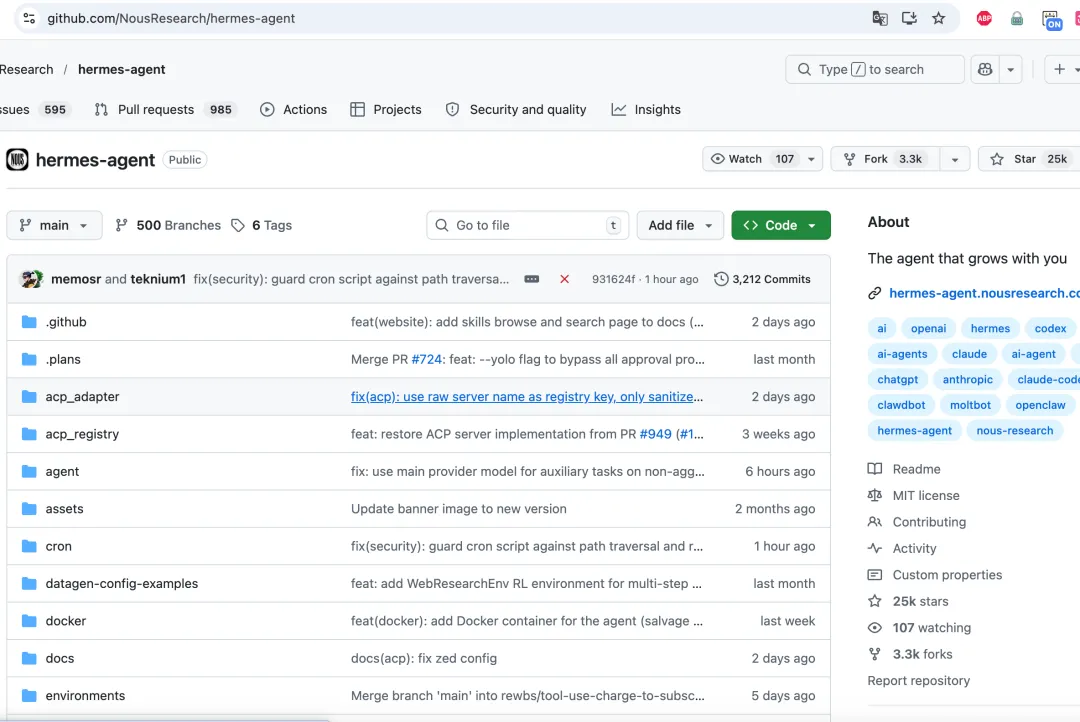Expand the main branch selector

54,225
